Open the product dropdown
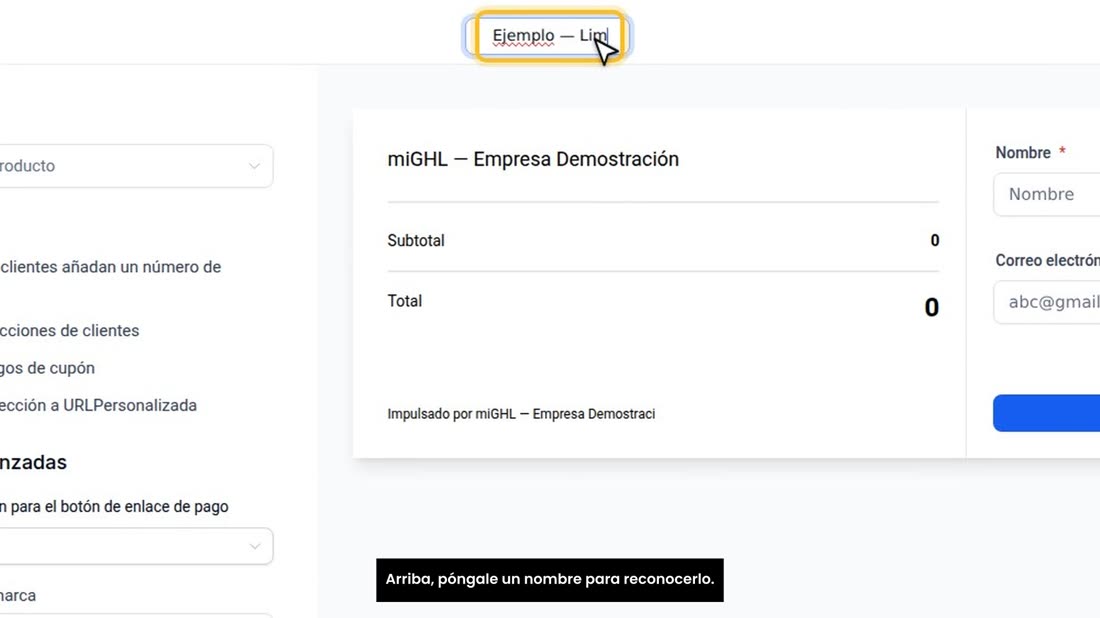This screenshot has width=1100, height=618. click(135, 166)
